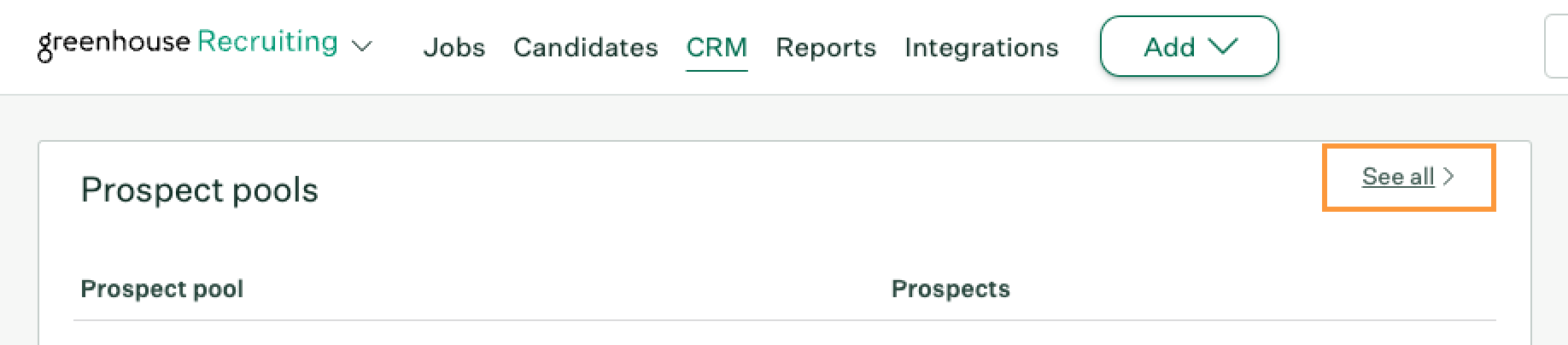Sort by Prospects column header

point(951,289)
